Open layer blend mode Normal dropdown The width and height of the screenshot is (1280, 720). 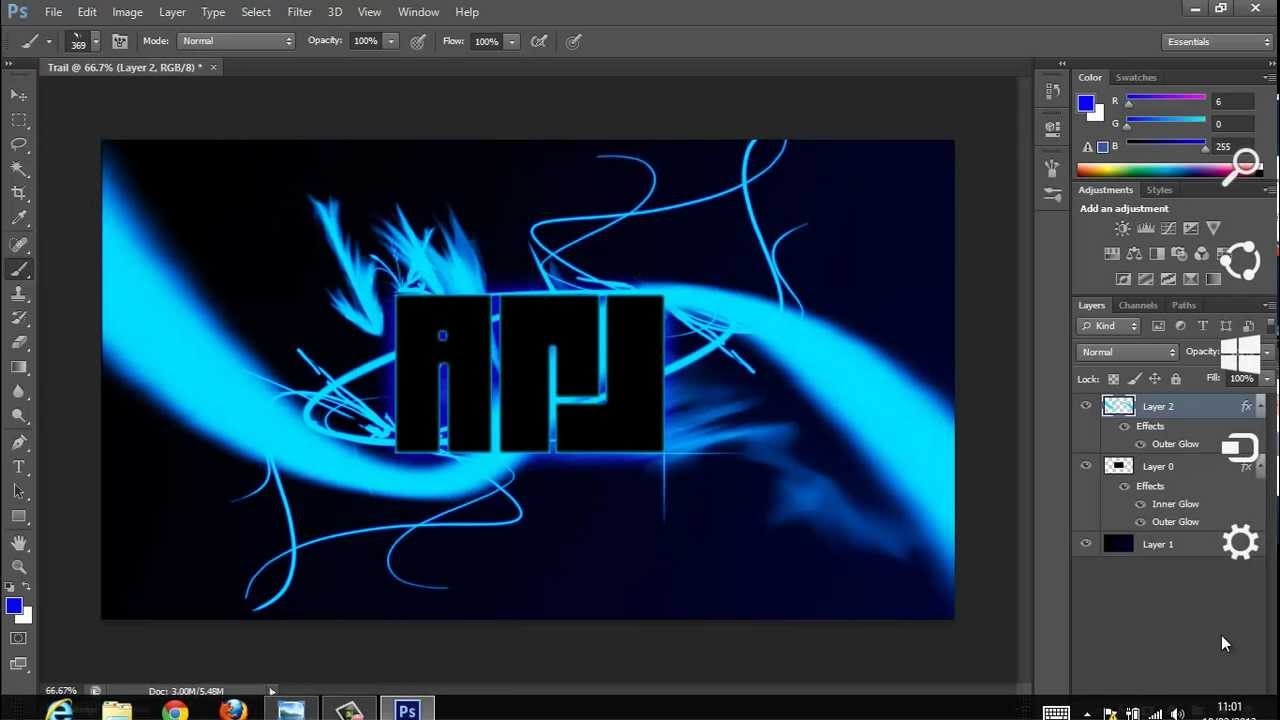pos(1129,352)
